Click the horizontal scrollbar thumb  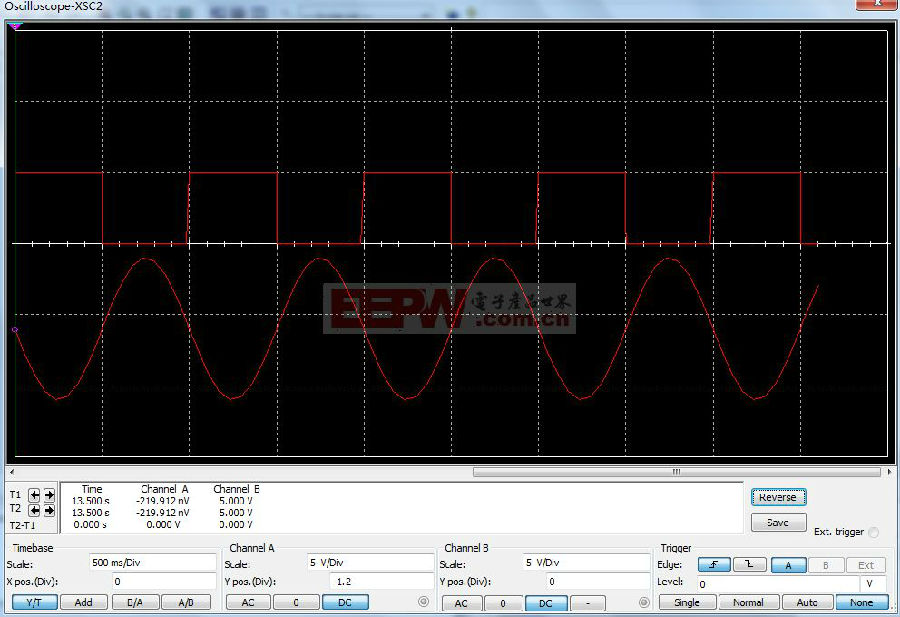[x=676, y=472]
